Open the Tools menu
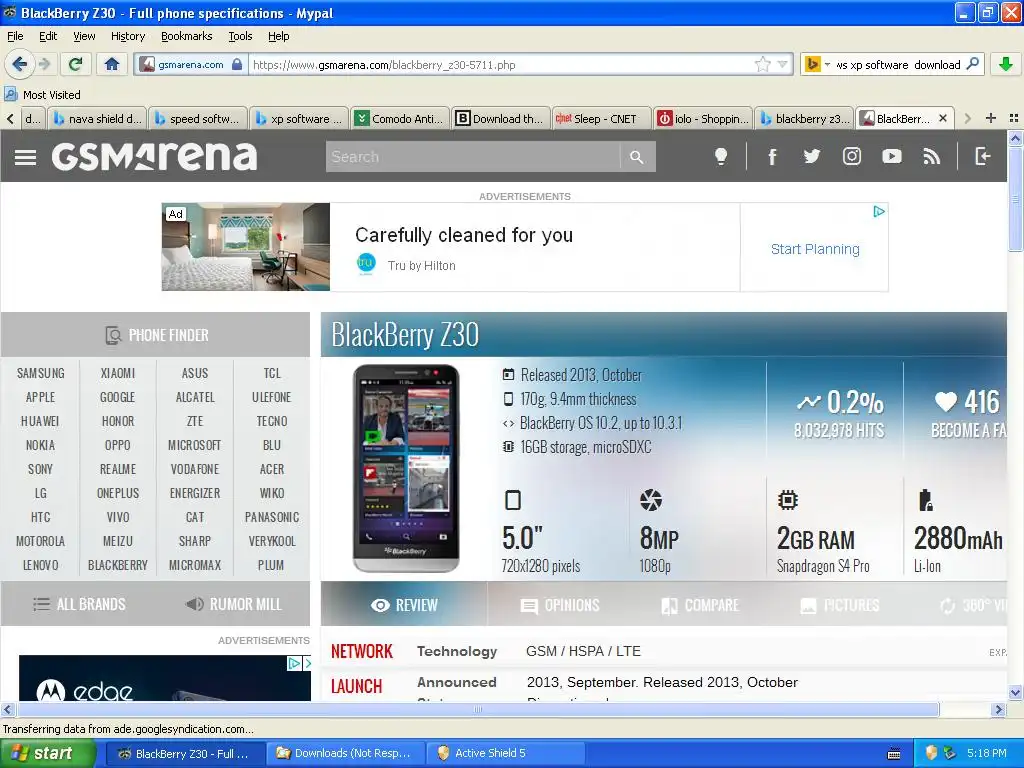The image size is (1024, 768). click(240, 36)
